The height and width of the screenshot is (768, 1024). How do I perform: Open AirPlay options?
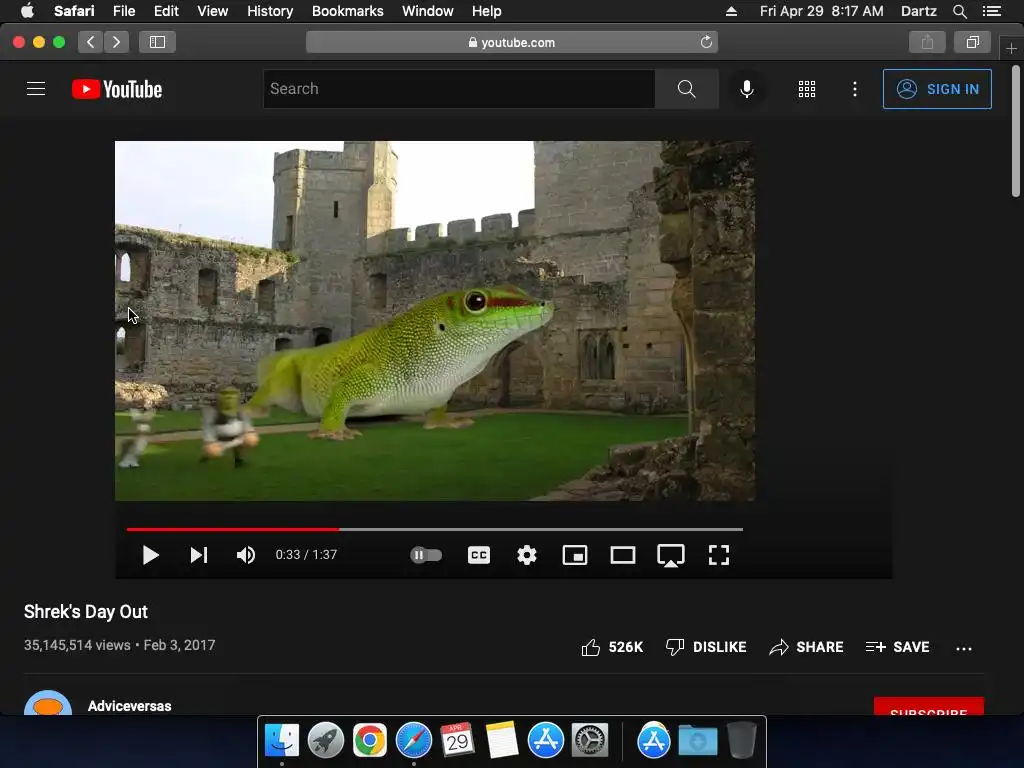[x=671, y=556]
